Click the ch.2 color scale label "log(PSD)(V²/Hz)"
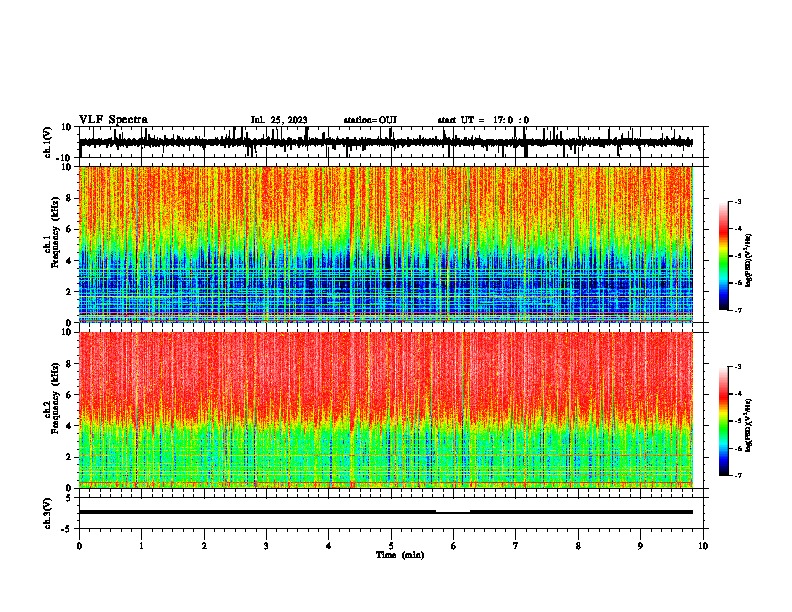The height and width of the screenshot is (612, 792). (749, 425)
